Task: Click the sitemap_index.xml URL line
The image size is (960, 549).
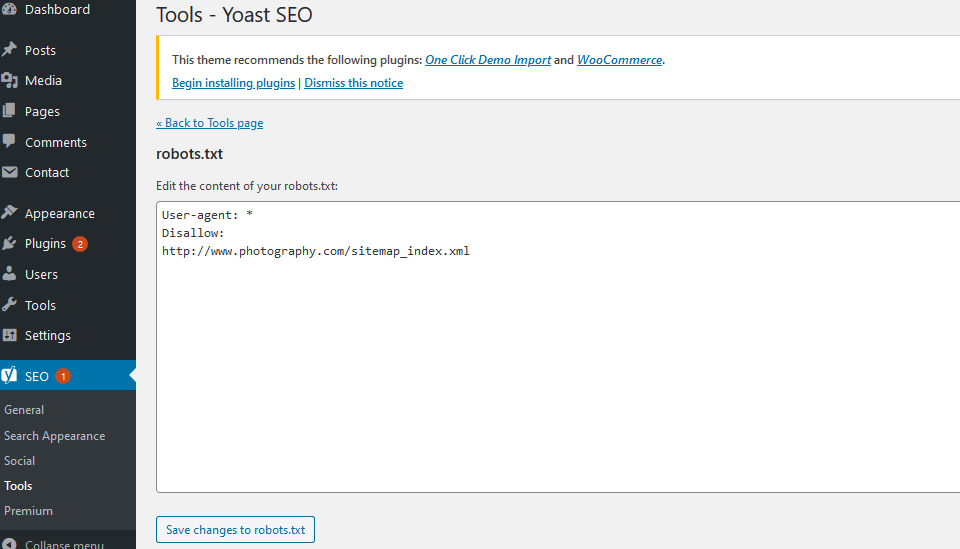Action: 316,251
